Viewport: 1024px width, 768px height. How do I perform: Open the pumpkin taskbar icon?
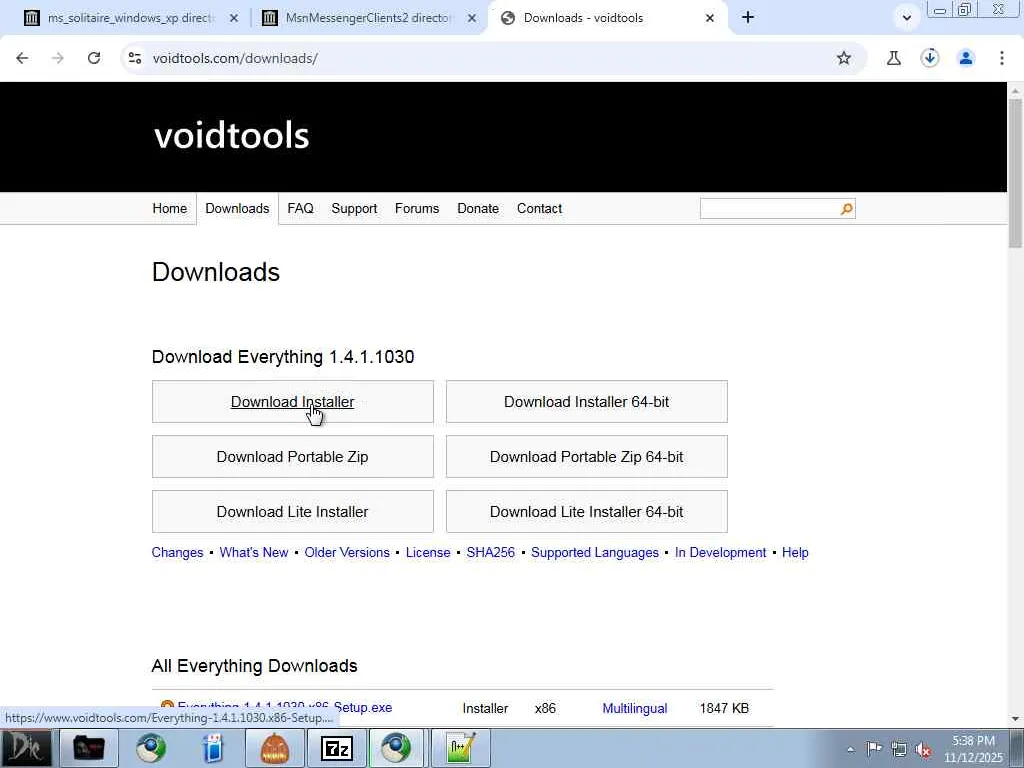point(274,748)
